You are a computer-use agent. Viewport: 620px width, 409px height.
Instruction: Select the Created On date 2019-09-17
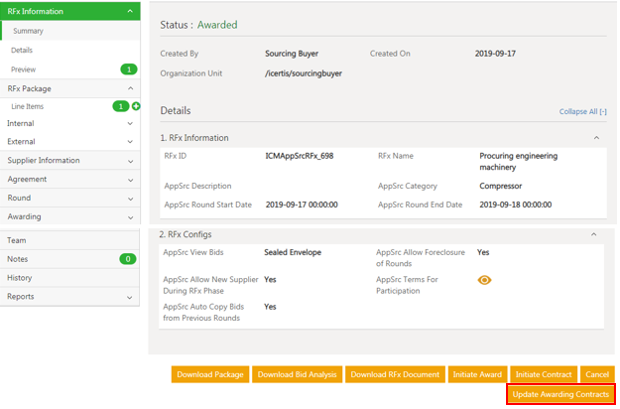[x=495, y=54]
